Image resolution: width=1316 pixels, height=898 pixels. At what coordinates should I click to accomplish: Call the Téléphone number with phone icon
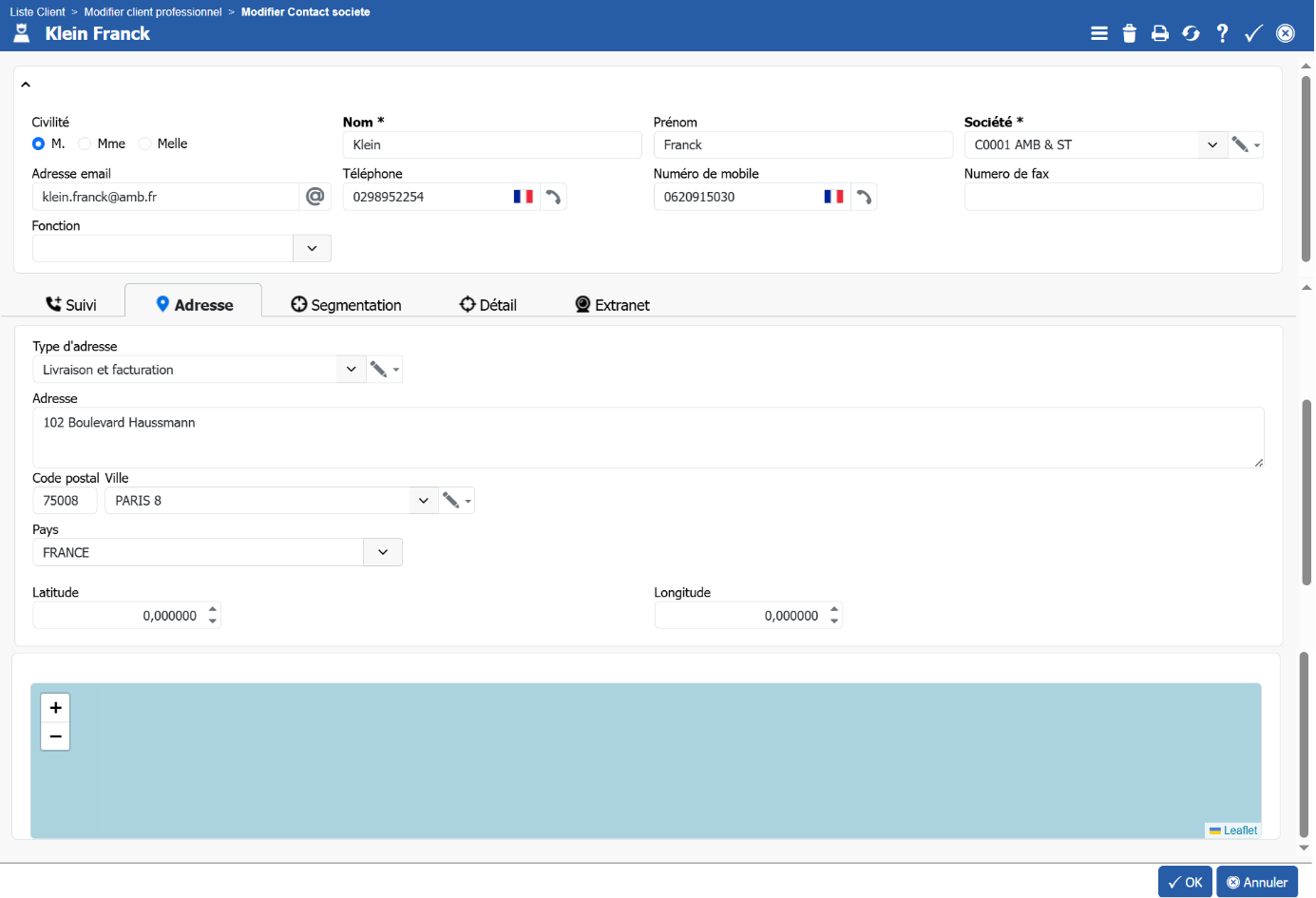[x=553, y=197]
